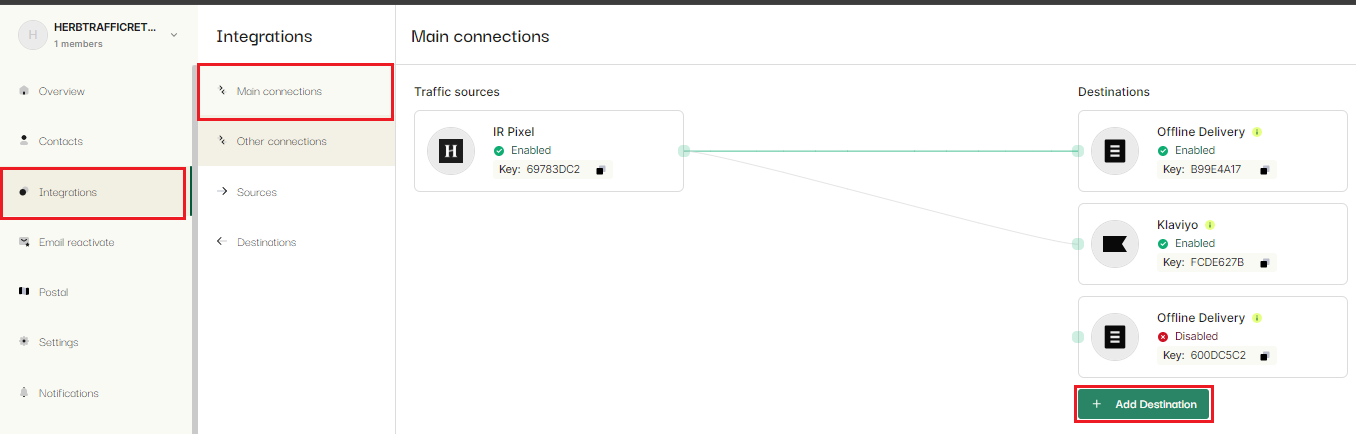The width and height of the screenshot is (1356, 440).
Task: Click the disabled Offline Delivery connection node
Action: coord(1078,337)
